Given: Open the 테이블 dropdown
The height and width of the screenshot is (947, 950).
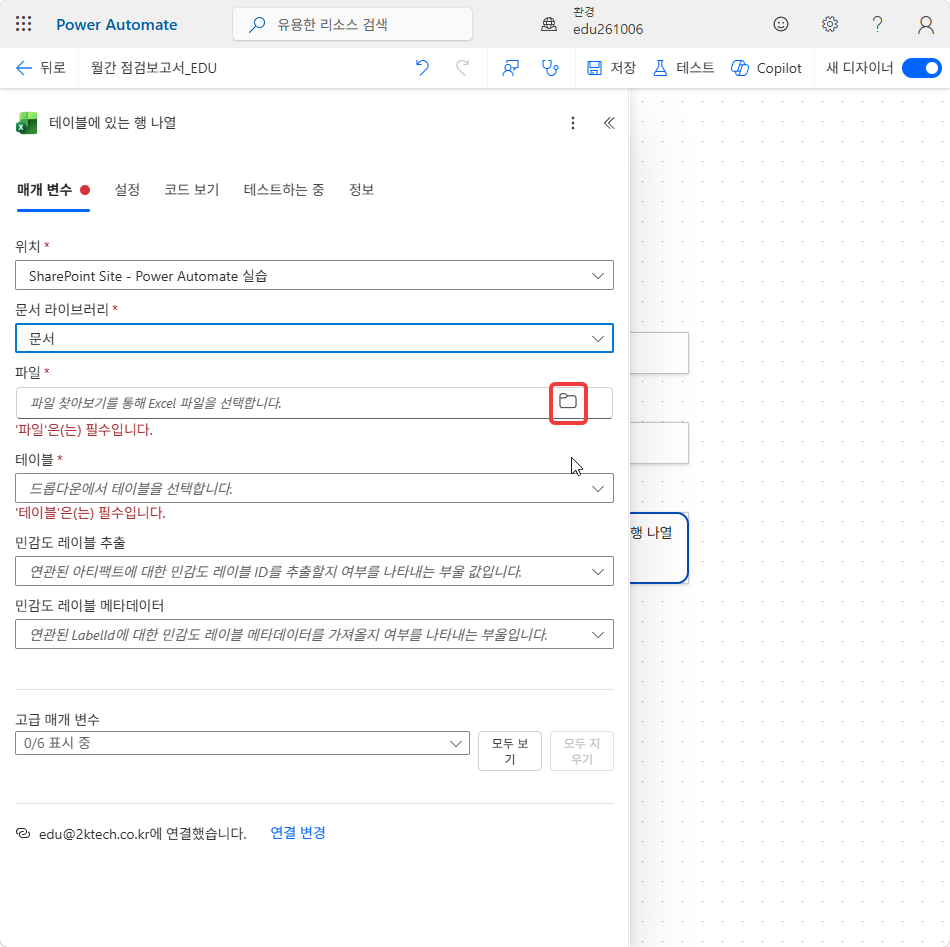Looking at the screenshot, I should [314, 488].
